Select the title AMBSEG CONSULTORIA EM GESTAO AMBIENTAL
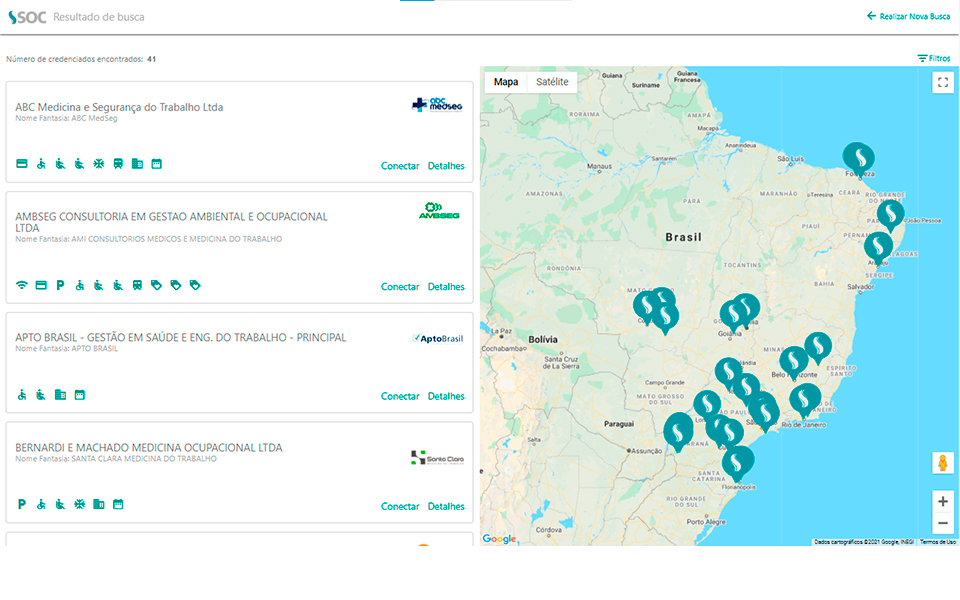Screen dimensions: 960x600 [171, 222]
